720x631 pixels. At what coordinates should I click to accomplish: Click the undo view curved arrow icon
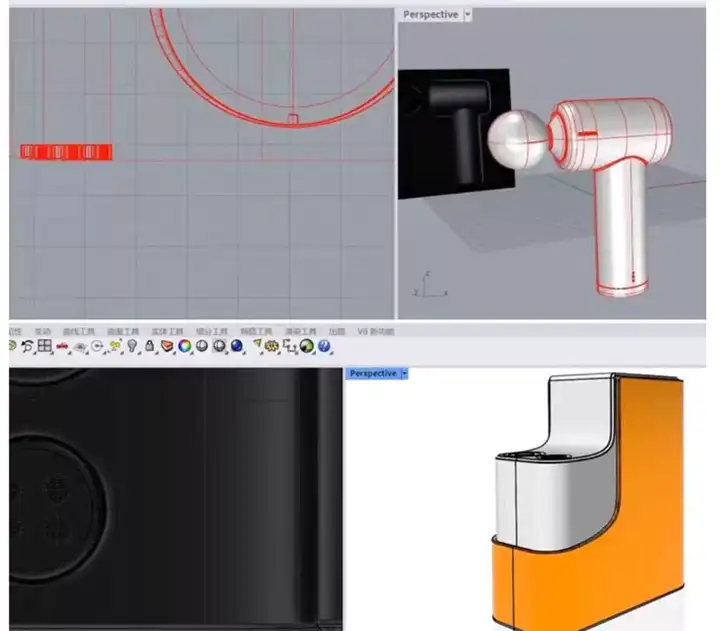pyautogui.click(x=27, y=346)
